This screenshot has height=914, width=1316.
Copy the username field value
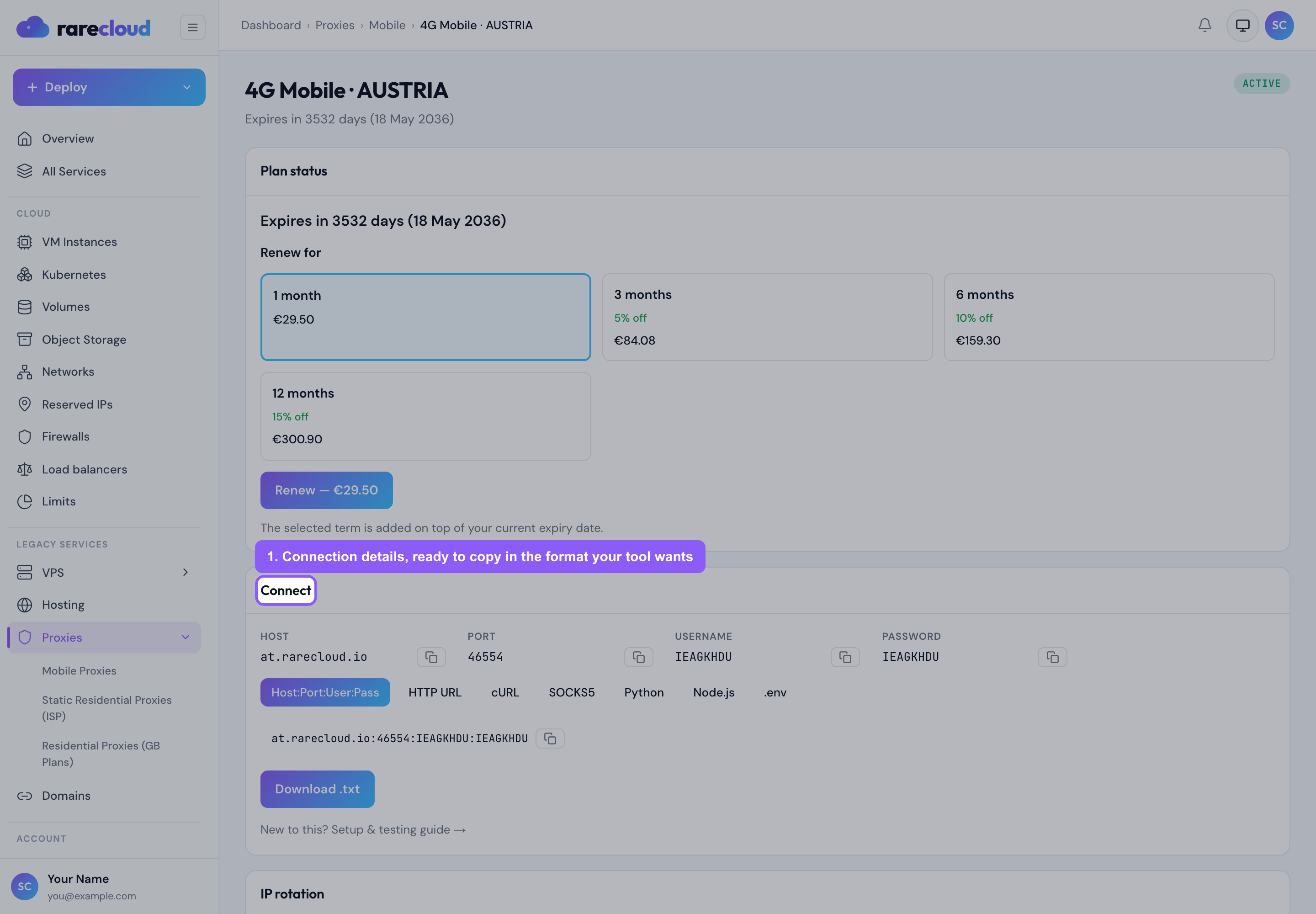coord(845,657)
